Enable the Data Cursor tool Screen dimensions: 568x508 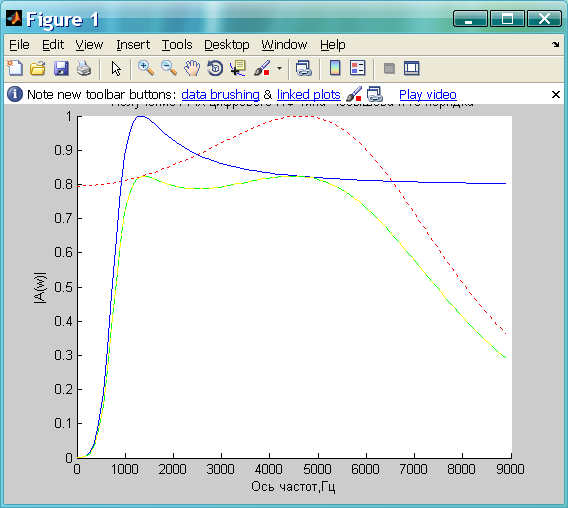pos(238,68)
